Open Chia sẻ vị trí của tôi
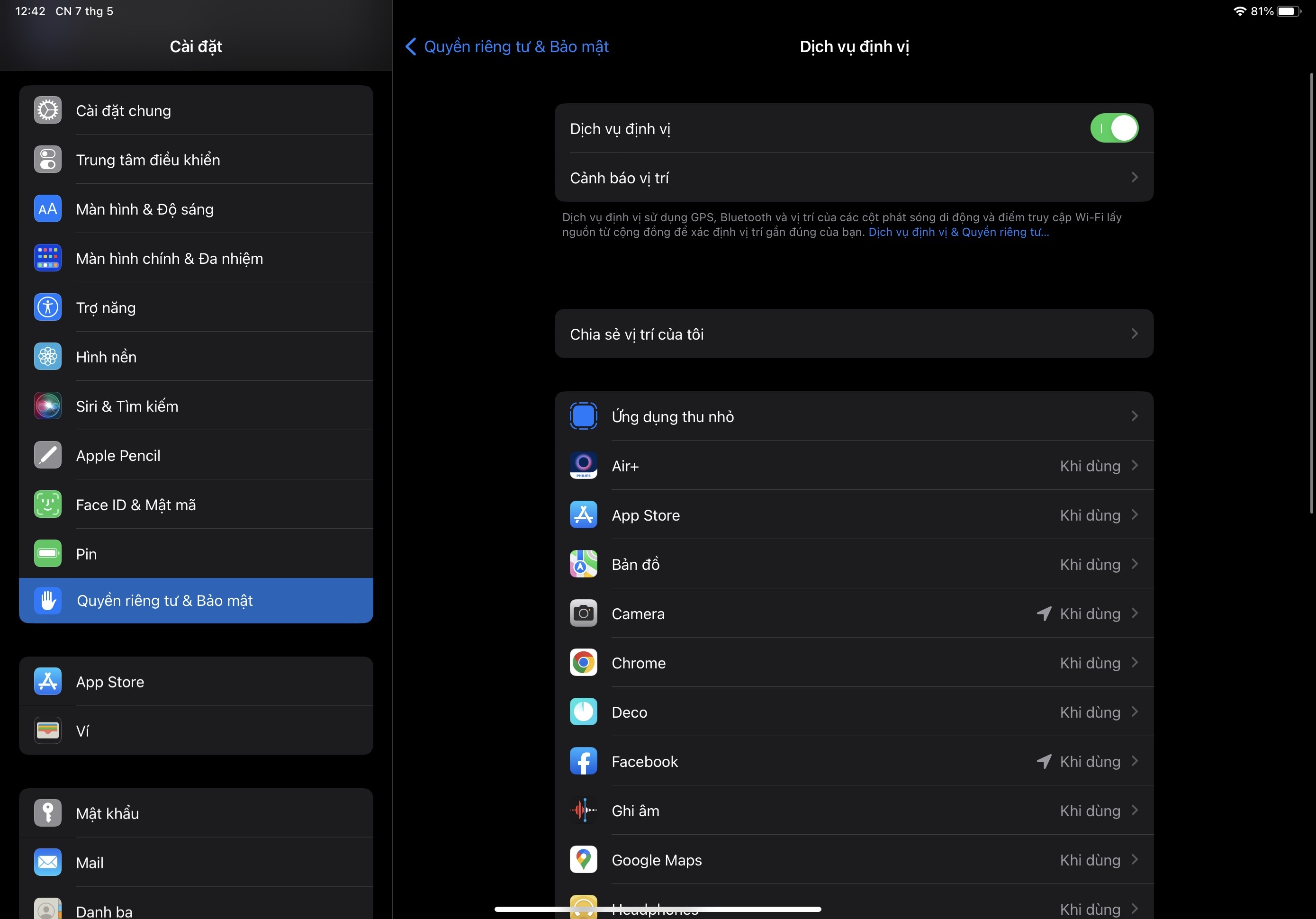1316x919 pixels. 854,334
